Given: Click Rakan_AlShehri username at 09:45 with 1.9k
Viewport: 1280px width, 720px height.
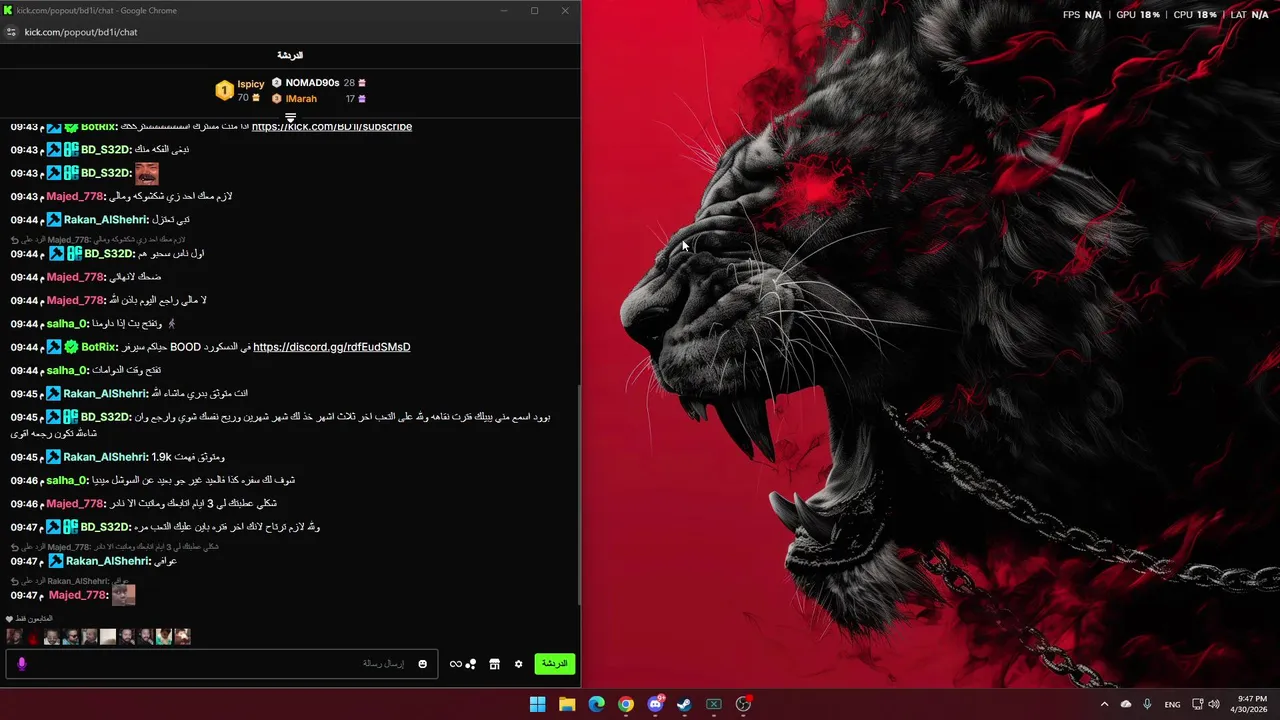Looking at the screenshot, I should tap(105, 457).
